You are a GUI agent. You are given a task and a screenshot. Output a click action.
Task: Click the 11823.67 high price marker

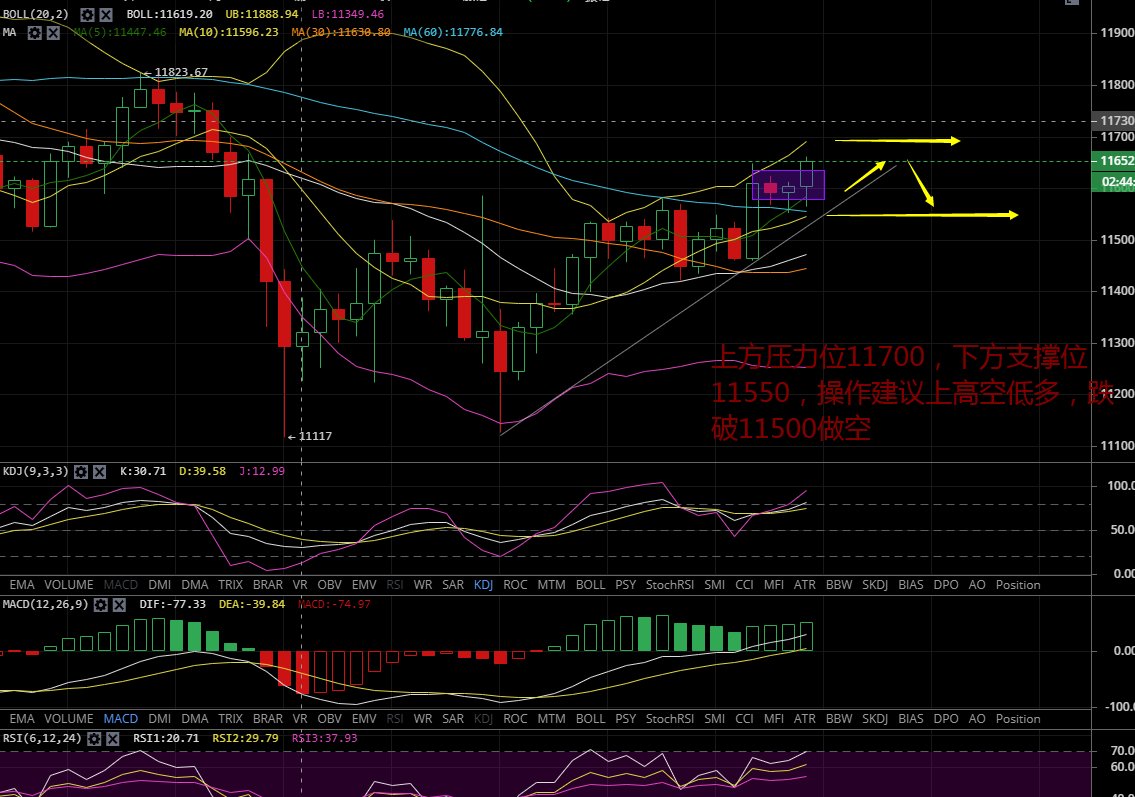point(181,72)
